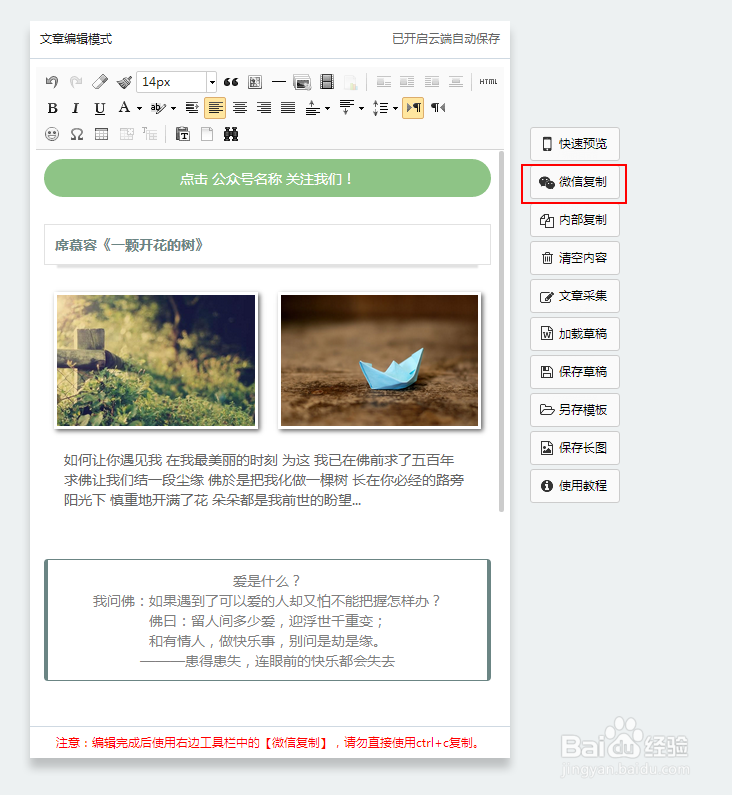The height and width of the screenshot is (795, 732).
Task: Click the line 如何让你遇见我 在我最美丽的时刻
Action: 259,460
